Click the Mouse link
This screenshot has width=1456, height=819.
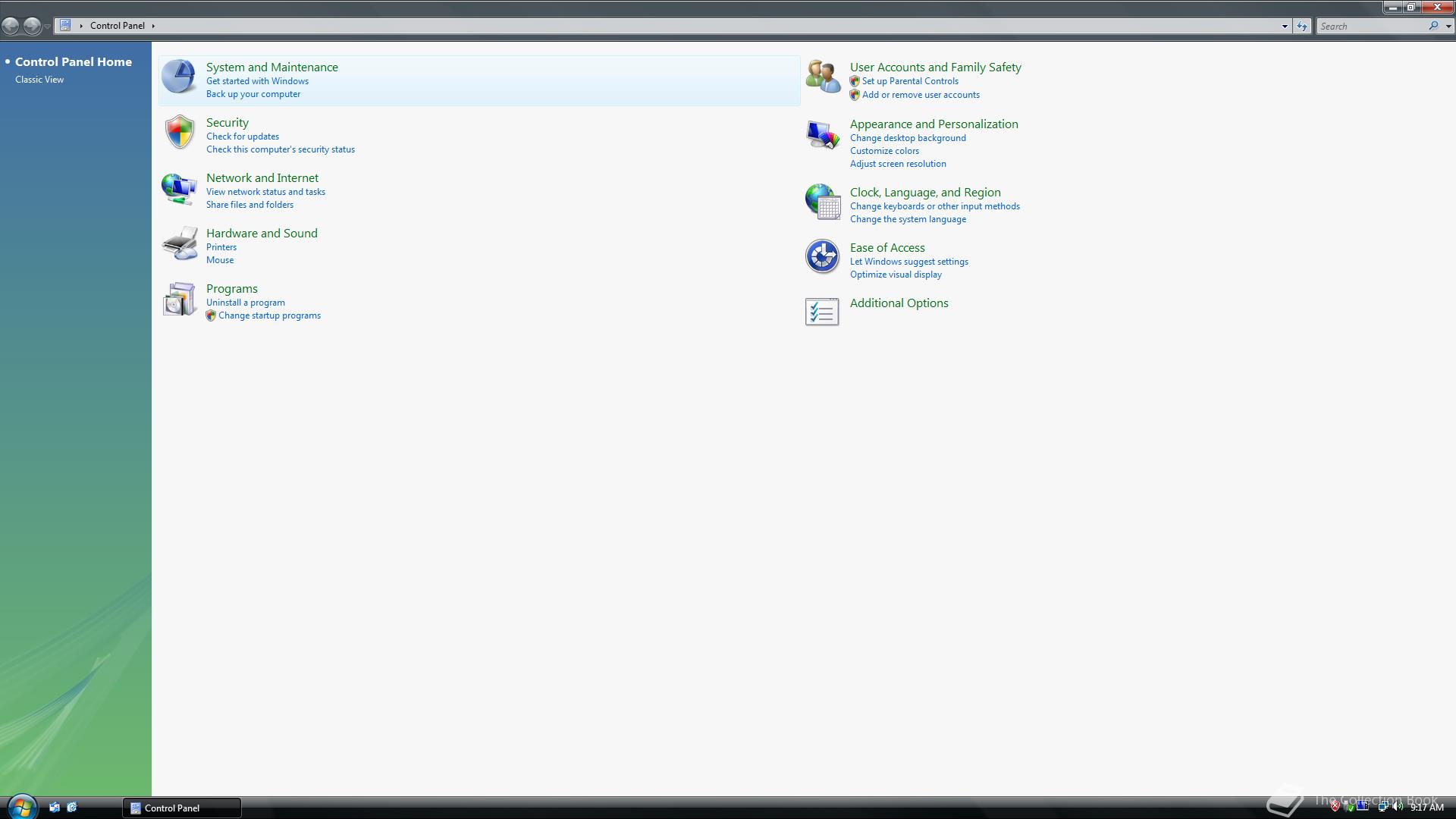point(220,260)
